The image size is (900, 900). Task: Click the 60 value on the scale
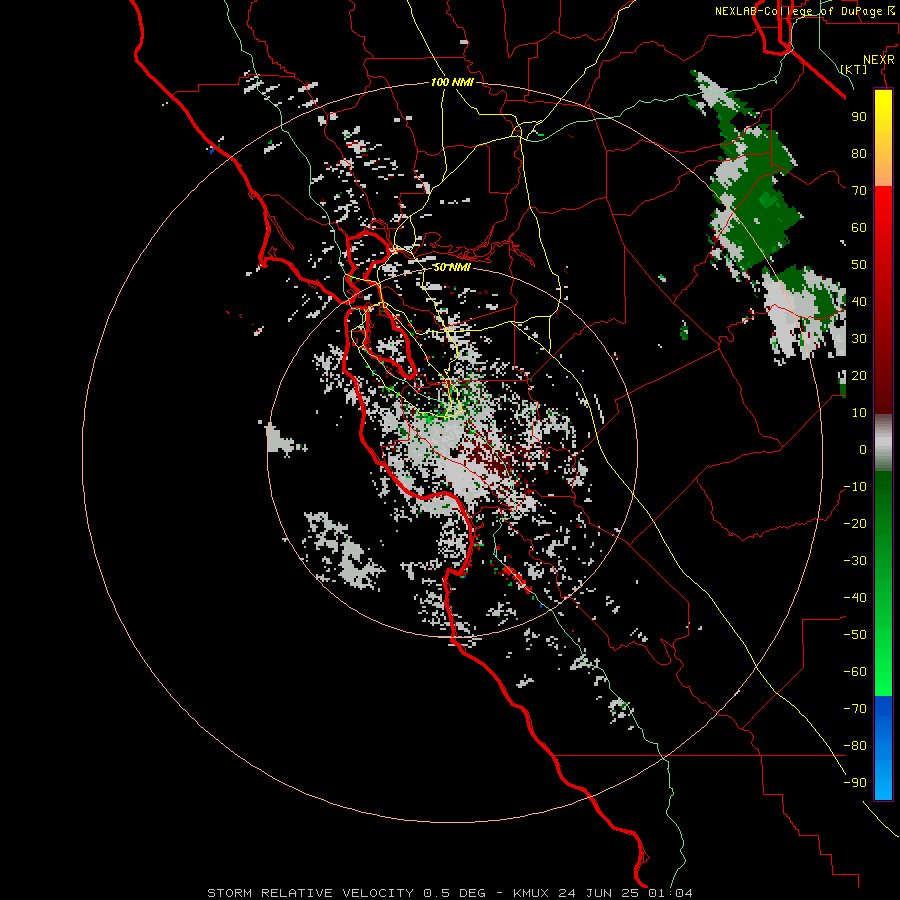click(859, 227)
